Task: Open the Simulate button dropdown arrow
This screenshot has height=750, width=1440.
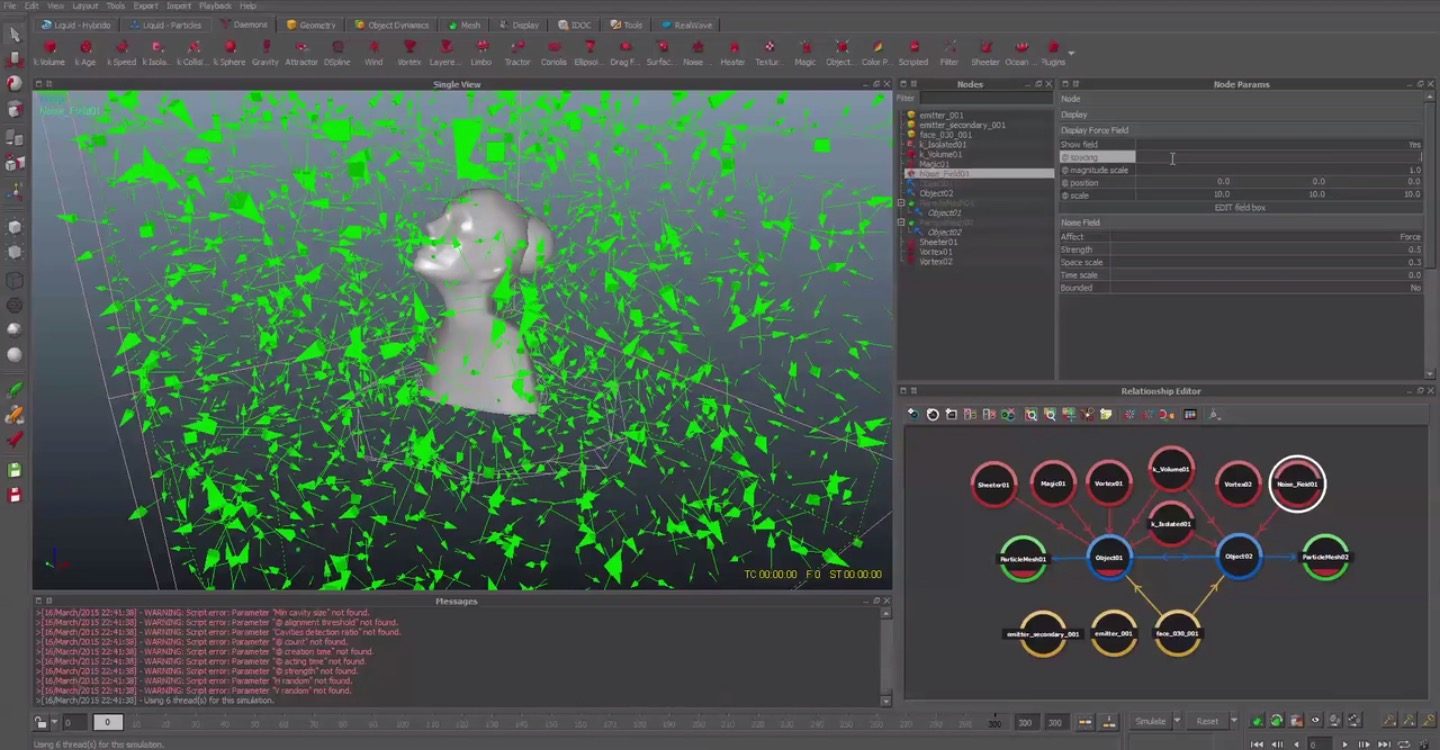Action: tap(1177, 721)
